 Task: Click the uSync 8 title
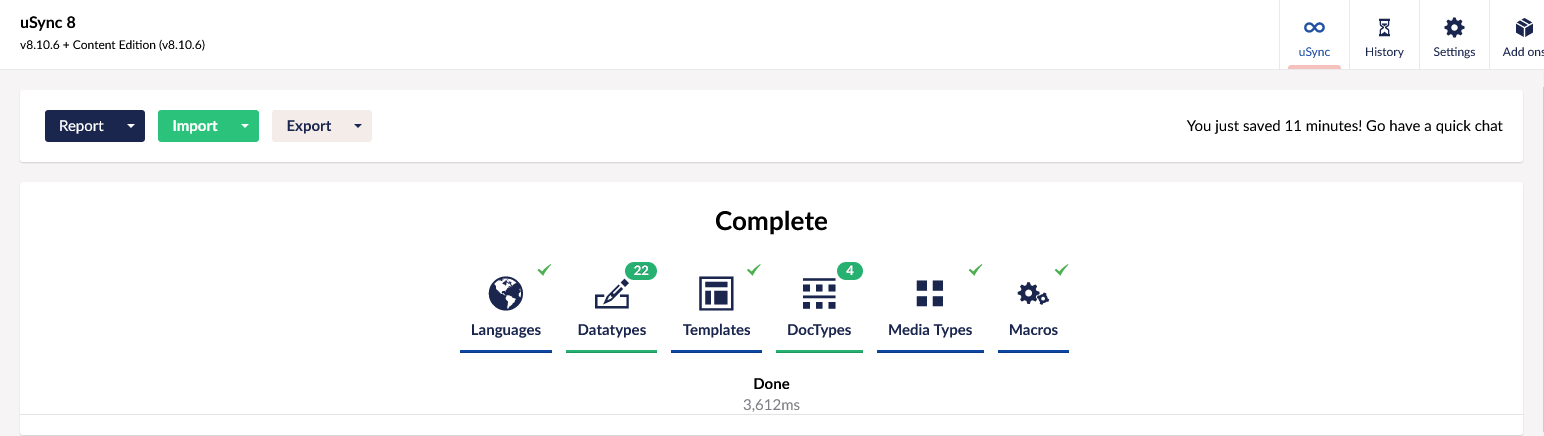click(48, 23)
